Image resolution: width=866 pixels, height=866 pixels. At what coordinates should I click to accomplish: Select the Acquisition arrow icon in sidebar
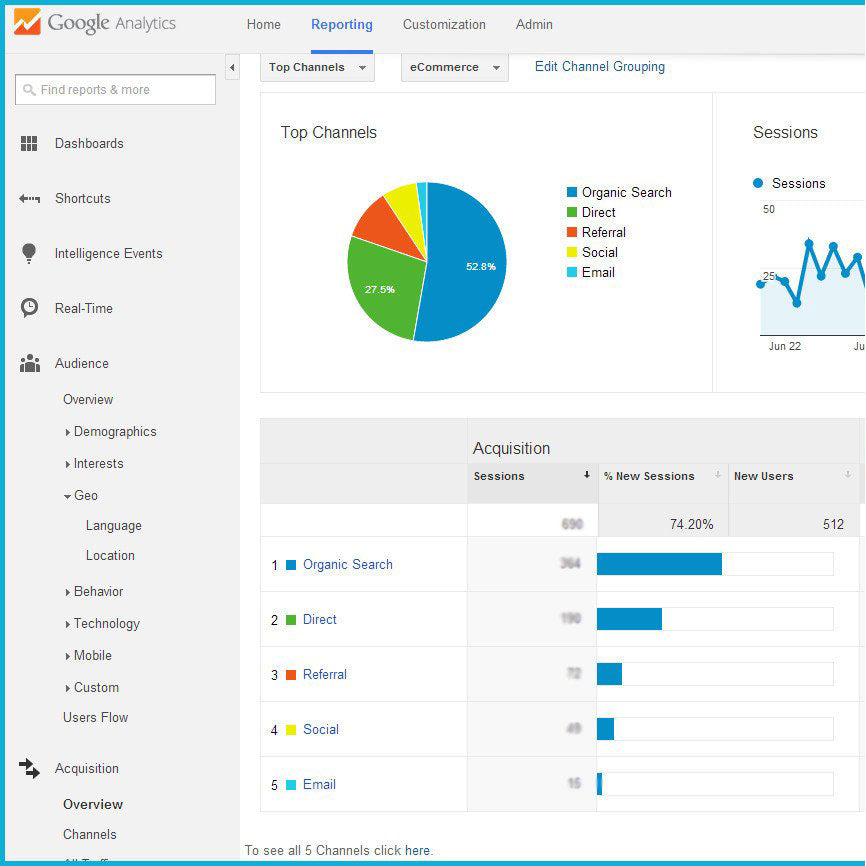(x=31, y=768)
